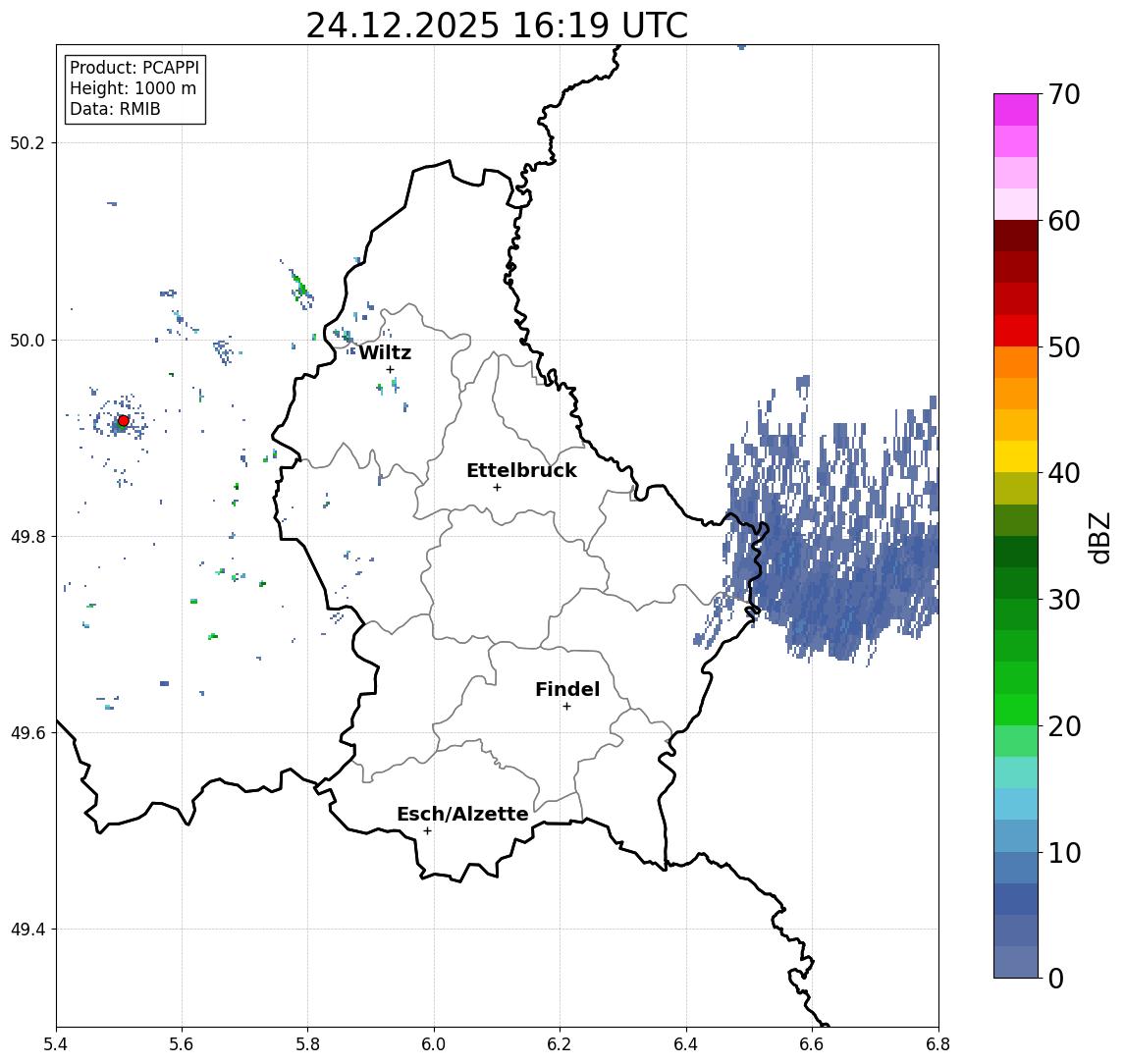Click the orange colorbar swatch below 50
Viewport: 1124px width, 1064px height.
1016,362
